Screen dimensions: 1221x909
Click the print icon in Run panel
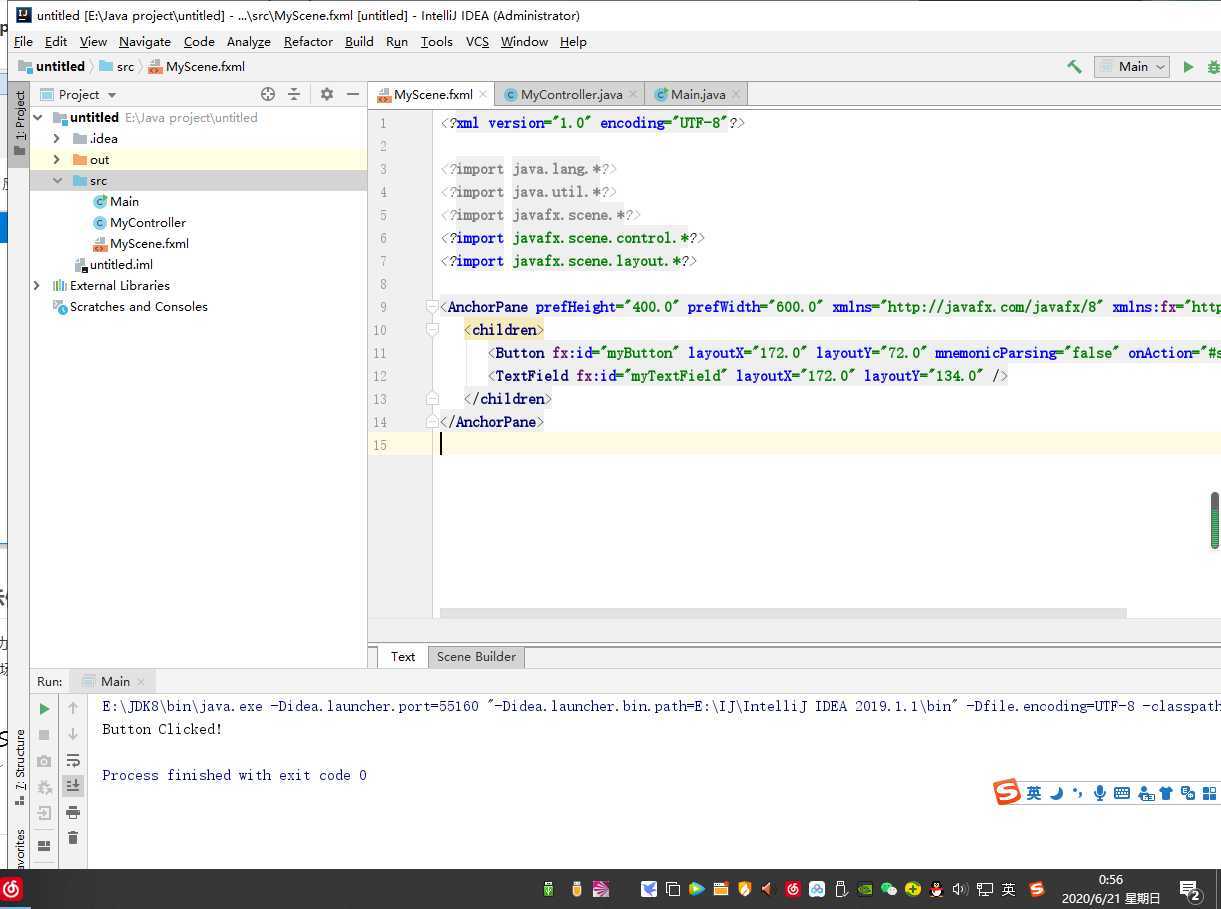click(73, 812)
